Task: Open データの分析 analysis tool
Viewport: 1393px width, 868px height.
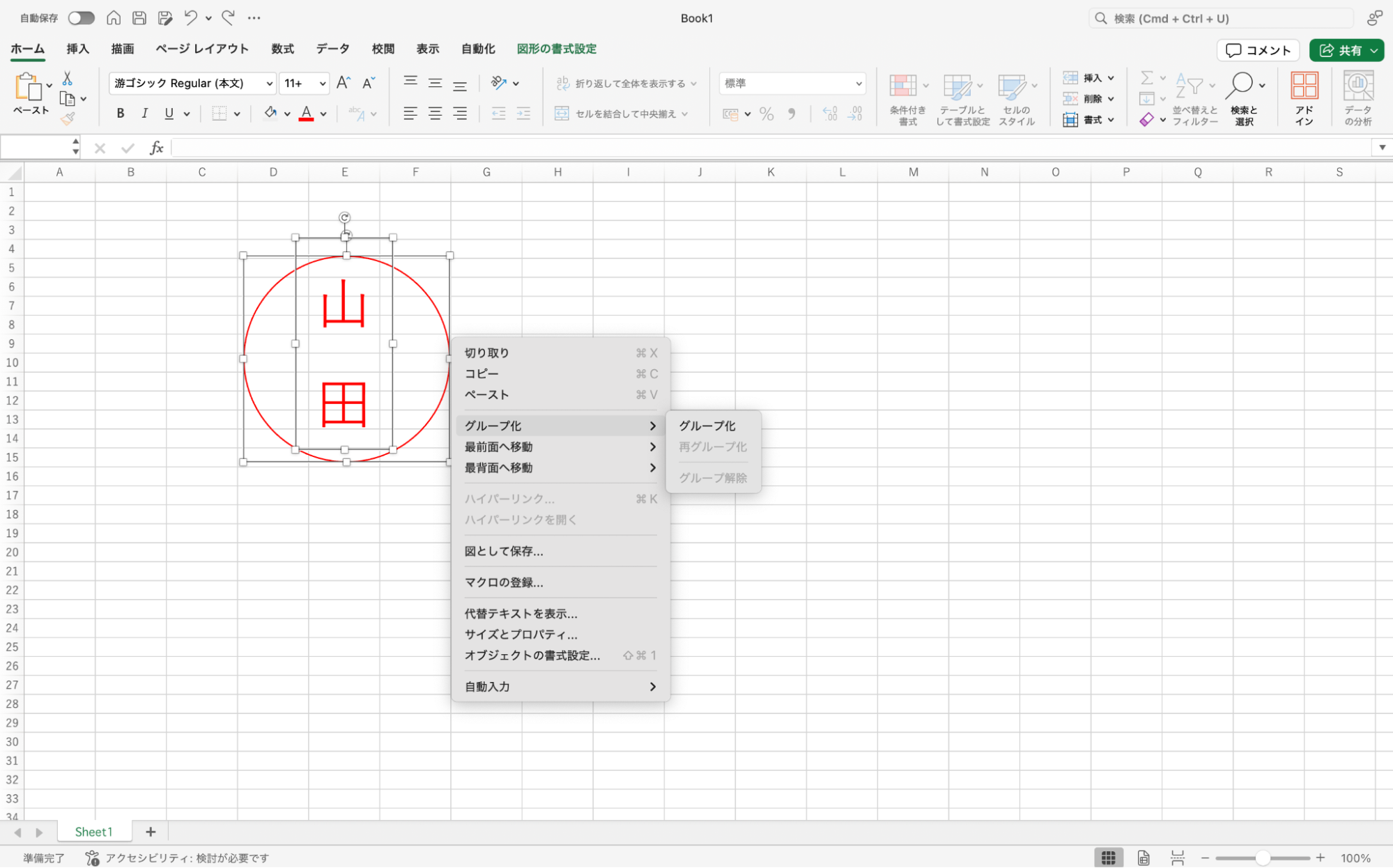Action: 1357,98
